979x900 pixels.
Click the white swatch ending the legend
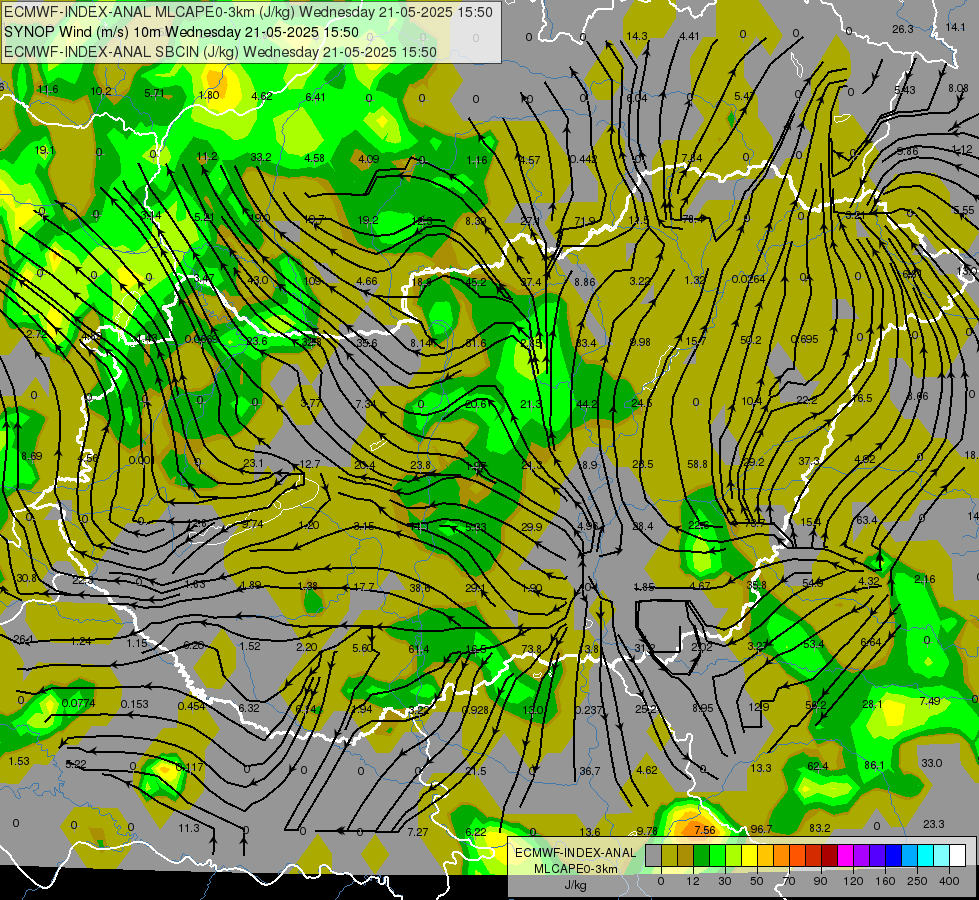[957, 856]
